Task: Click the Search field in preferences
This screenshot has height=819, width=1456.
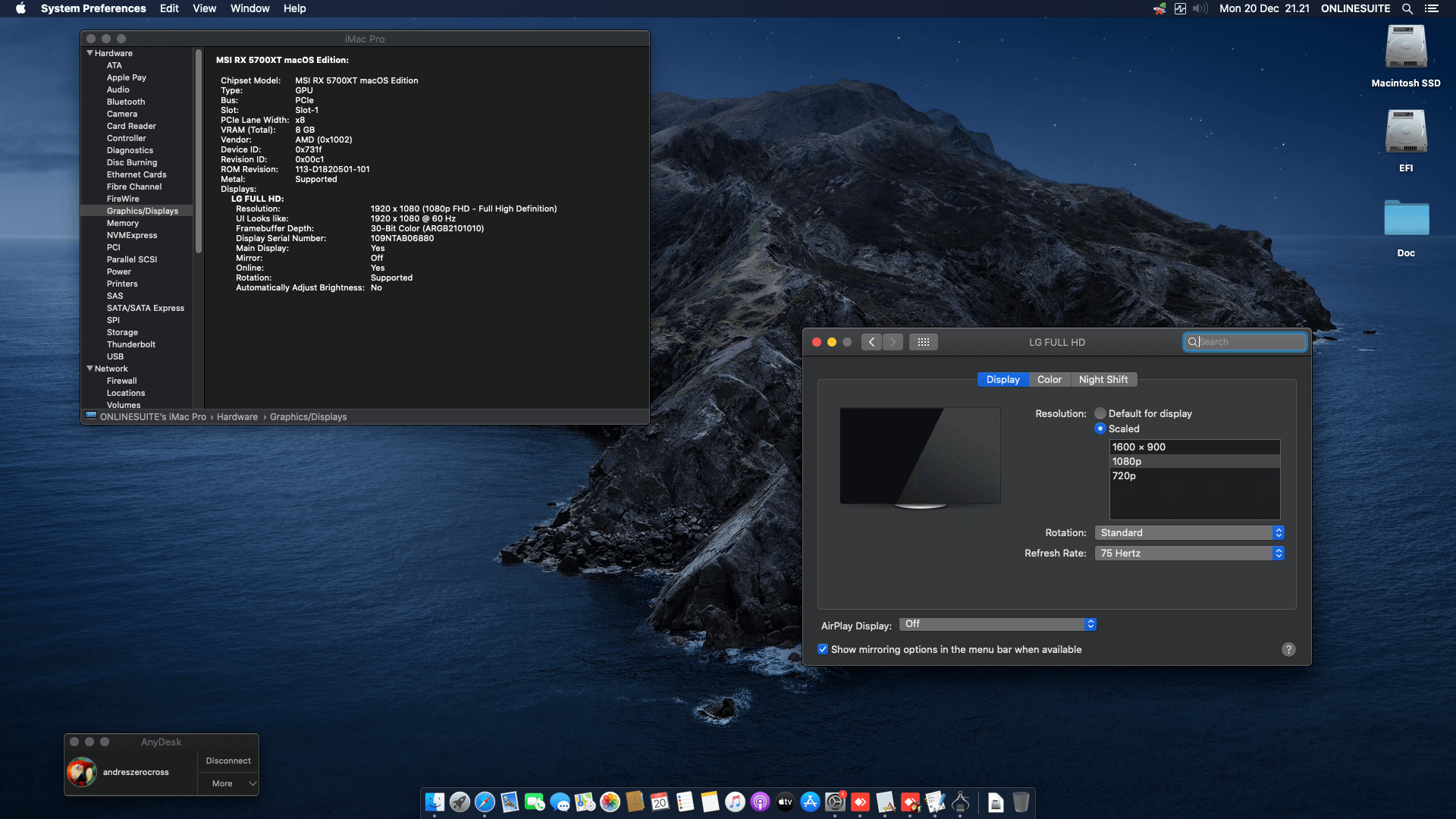Action: click(1244, 342)
